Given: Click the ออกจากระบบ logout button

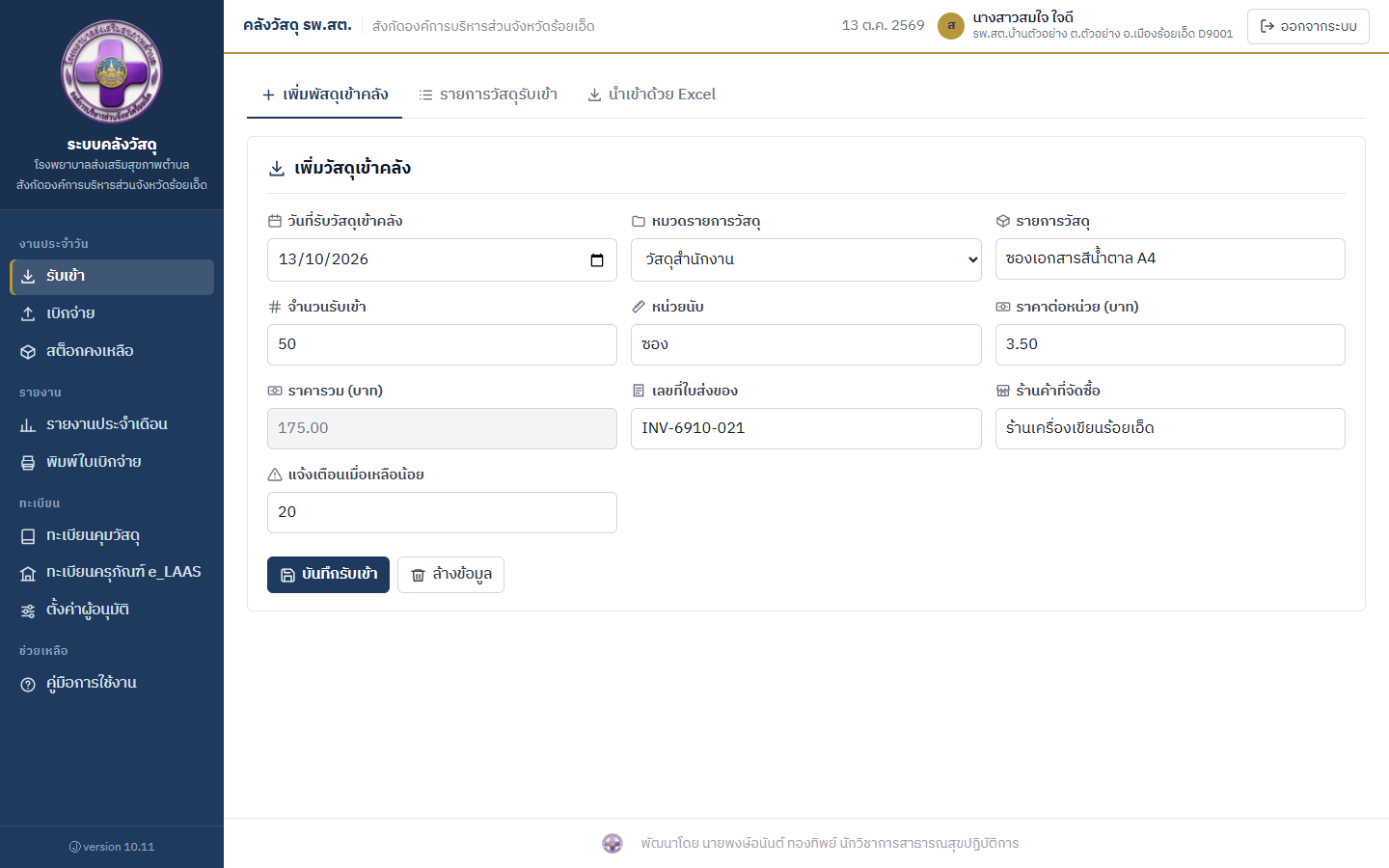Looking at the screenshot, I should (1308, 26).
